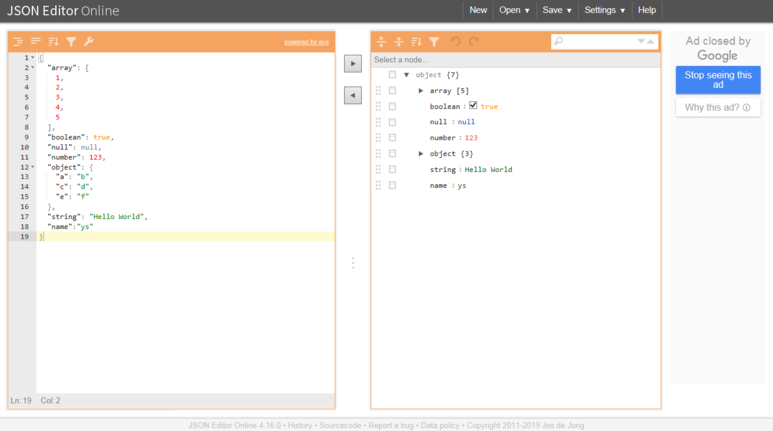The image size is (773, 431).
Task: Open the Save dropdown menu
Action: [557, 10]
